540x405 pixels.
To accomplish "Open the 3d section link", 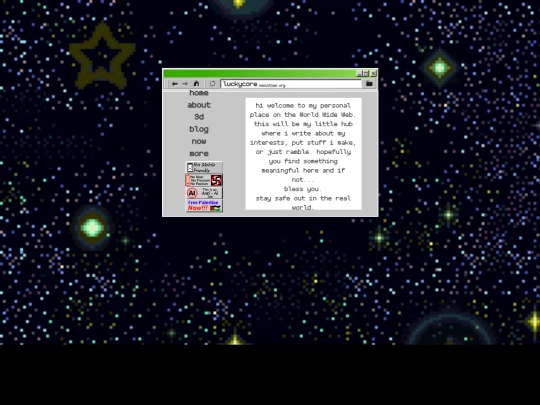I will point(199,117).
